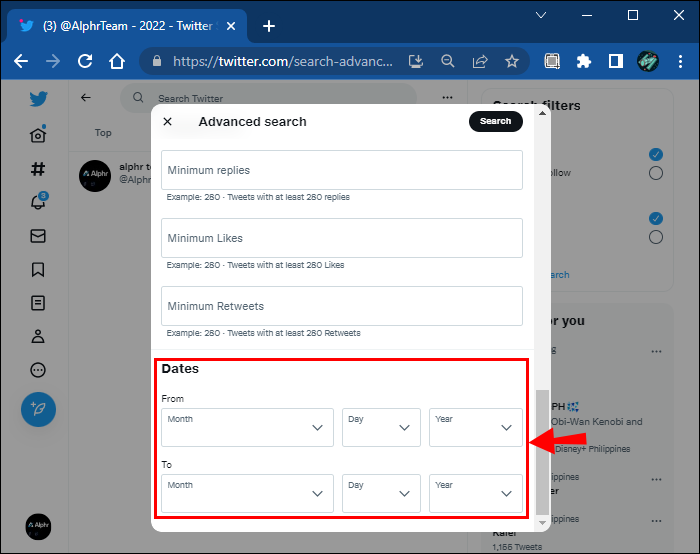Open the To Month dropdown

(247, 493)
